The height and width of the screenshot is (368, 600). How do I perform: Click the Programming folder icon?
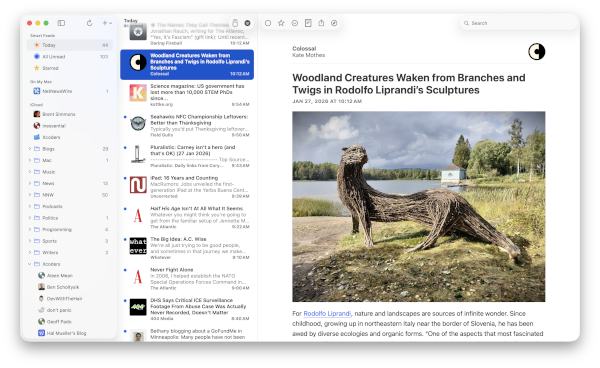(x=37, y=230)
